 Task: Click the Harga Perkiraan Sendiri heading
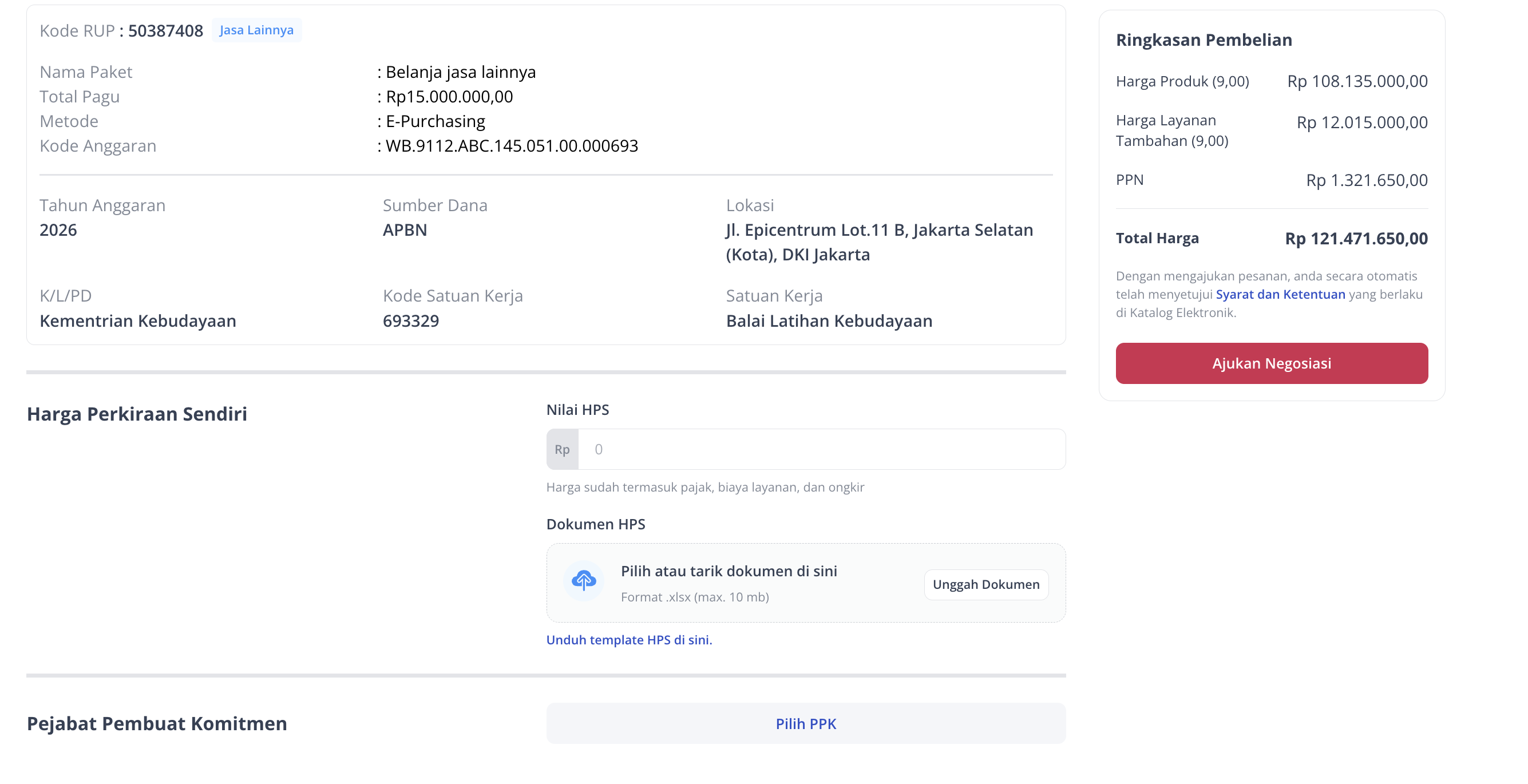137,414
